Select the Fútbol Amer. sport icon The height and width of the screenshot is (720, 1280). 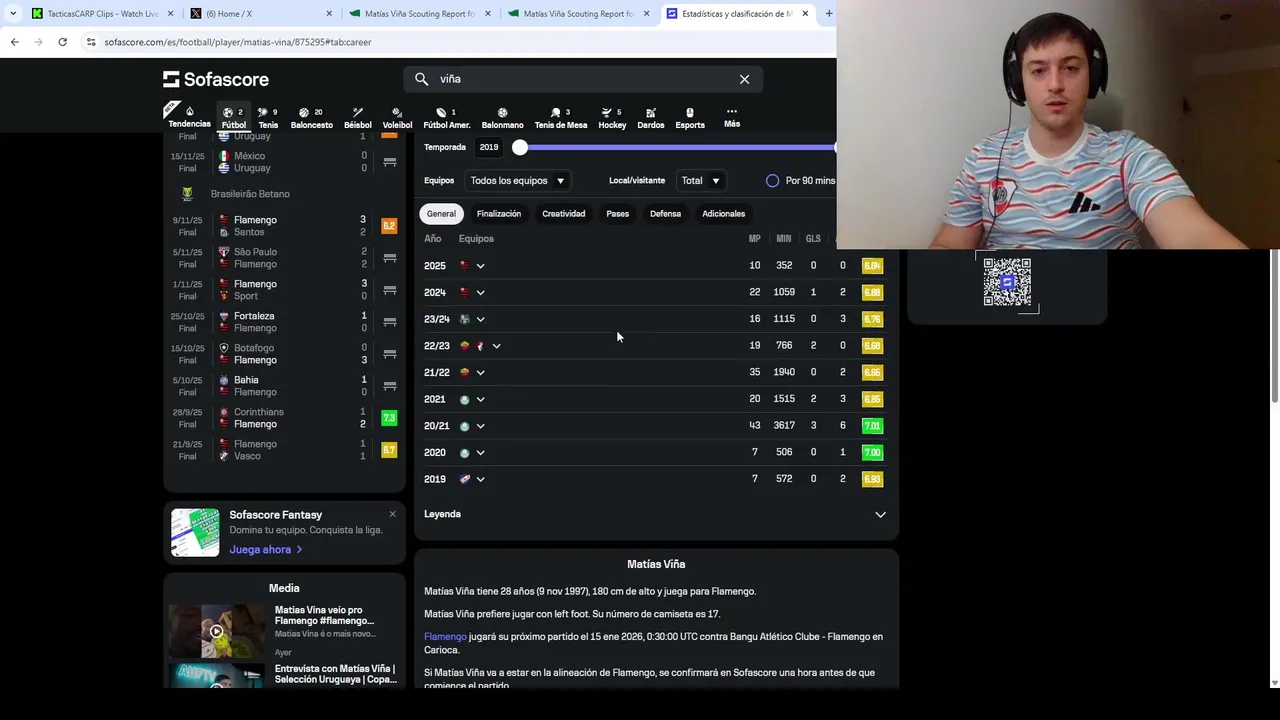(446, 118)
